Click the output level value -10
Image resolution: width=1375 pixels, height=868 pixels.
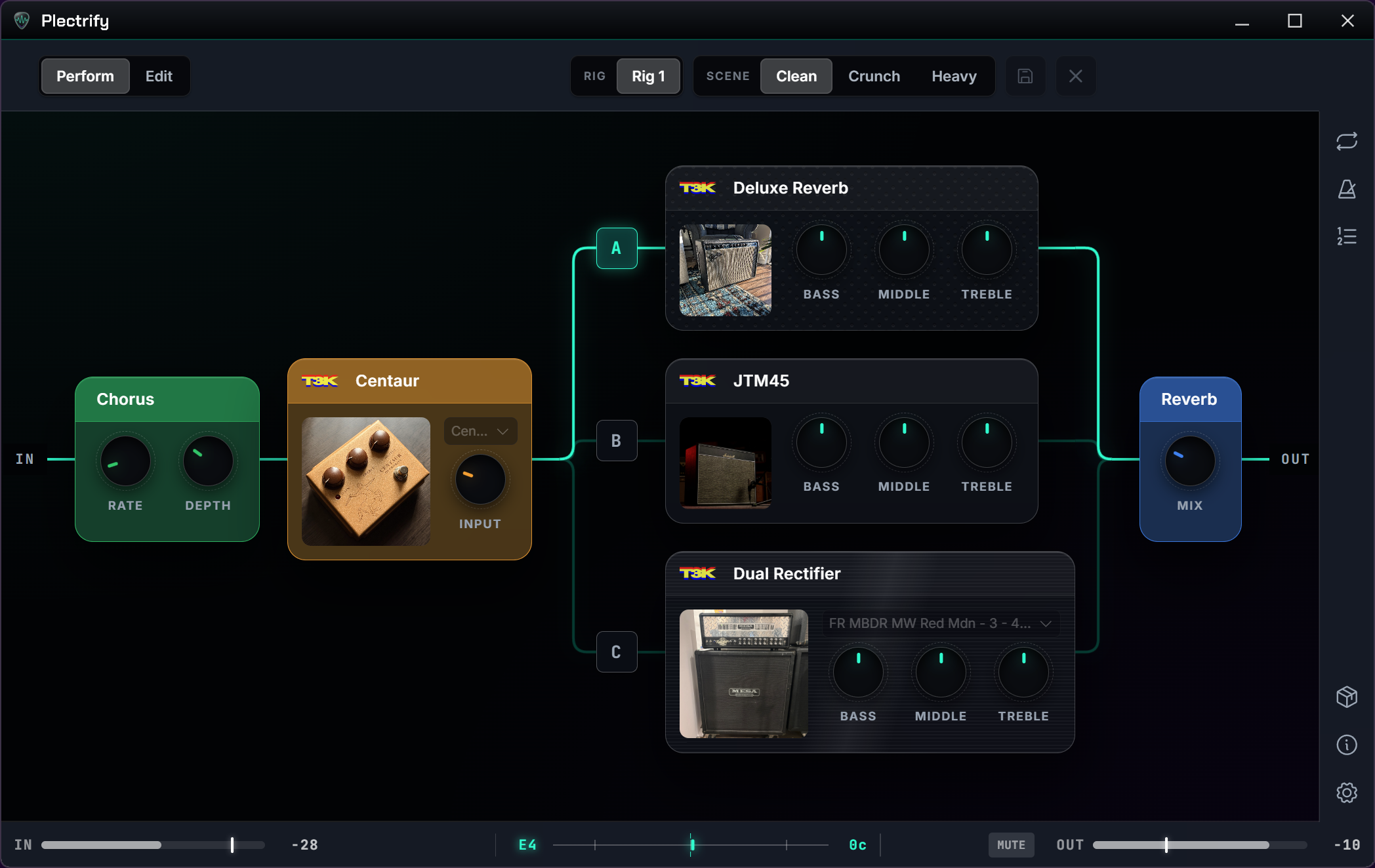click(x=1347, y=845)
